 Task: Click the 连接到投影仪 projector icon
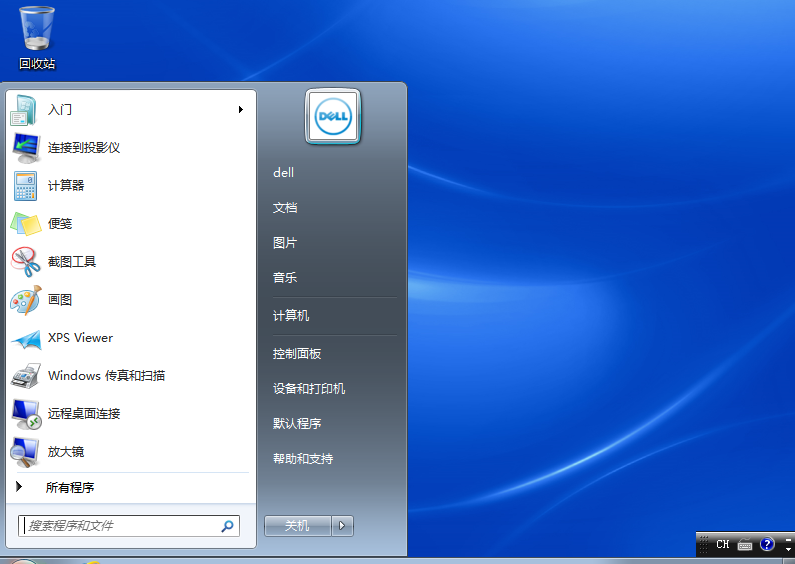coord(26,148)
